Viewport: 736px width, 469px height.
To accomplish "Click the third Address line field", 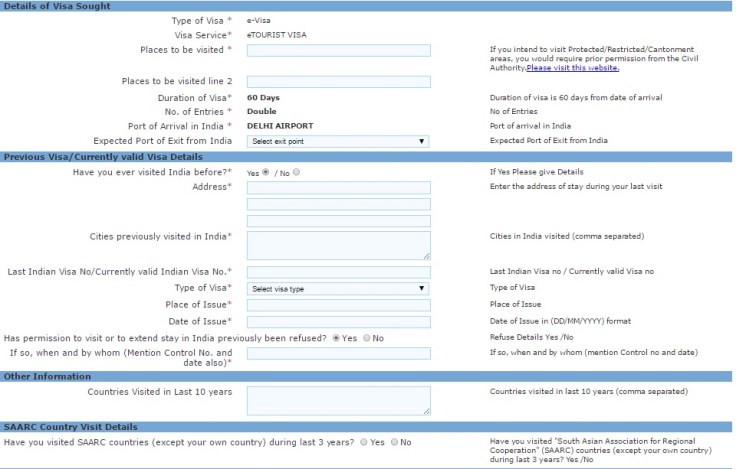I will tap(338, 221).
